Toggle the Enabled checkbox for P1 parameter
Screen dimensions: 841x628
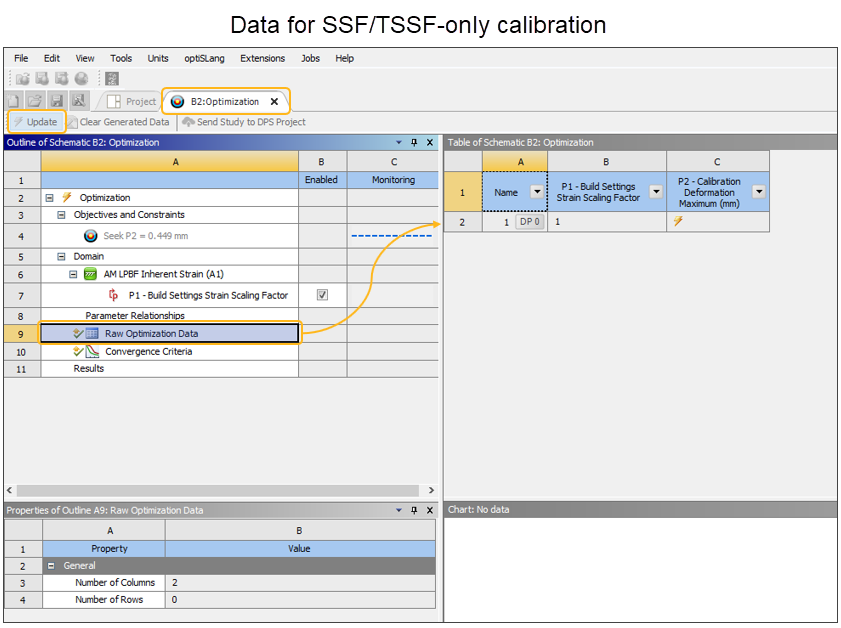pos(322,294)
